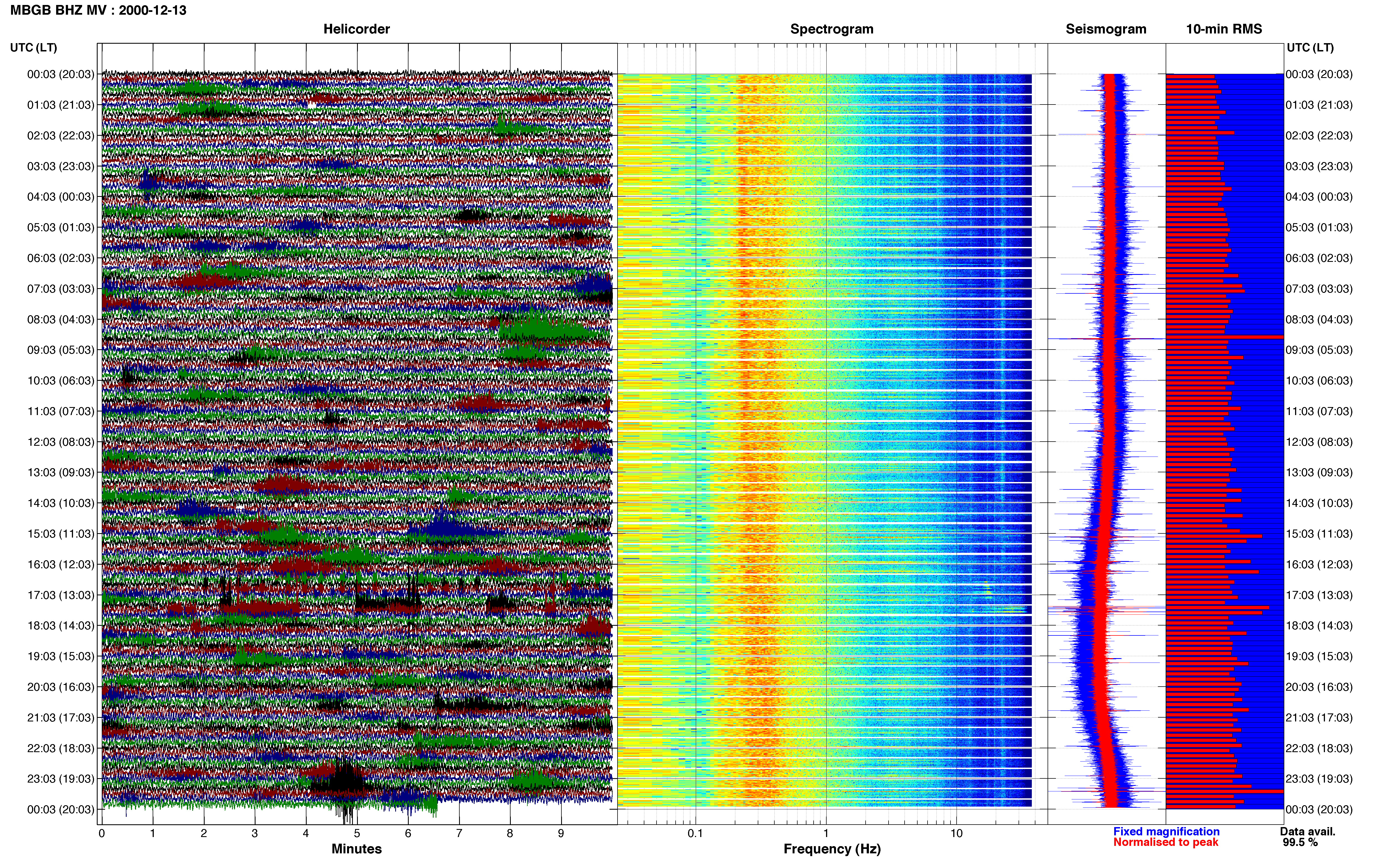Screen dimensions: 1388x868
Task: Click the title 'MBGB BHZ MV : 2000-12-13'
Action: click(98, 10)
